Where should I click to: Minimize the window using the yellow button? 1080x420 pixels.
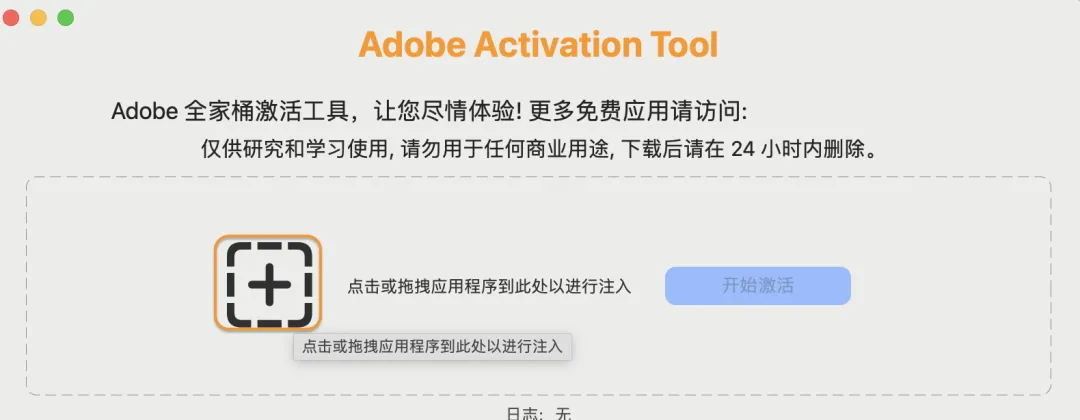[x=39, y=18]
